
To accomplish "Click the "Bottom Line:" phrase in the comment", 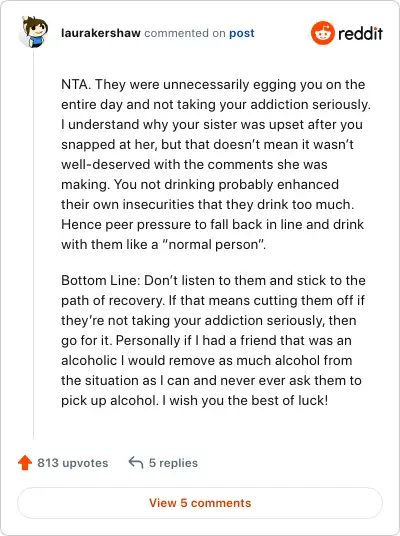I will [101, 280].
